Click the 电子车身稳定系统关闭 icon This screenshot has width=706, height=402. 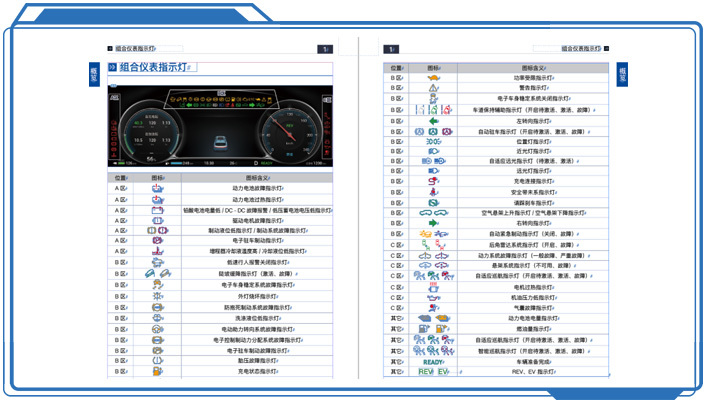tap(433, 98)
